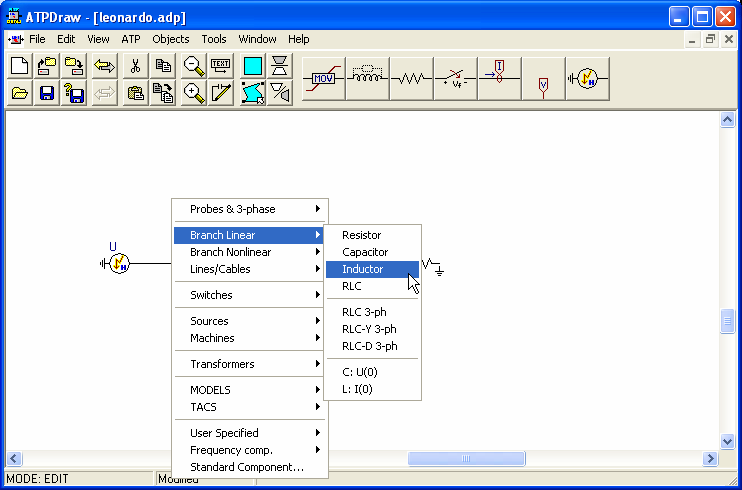Copy selection with the copy icon
The height and width of the screenshot is (490, 742).
coord(163,65)
